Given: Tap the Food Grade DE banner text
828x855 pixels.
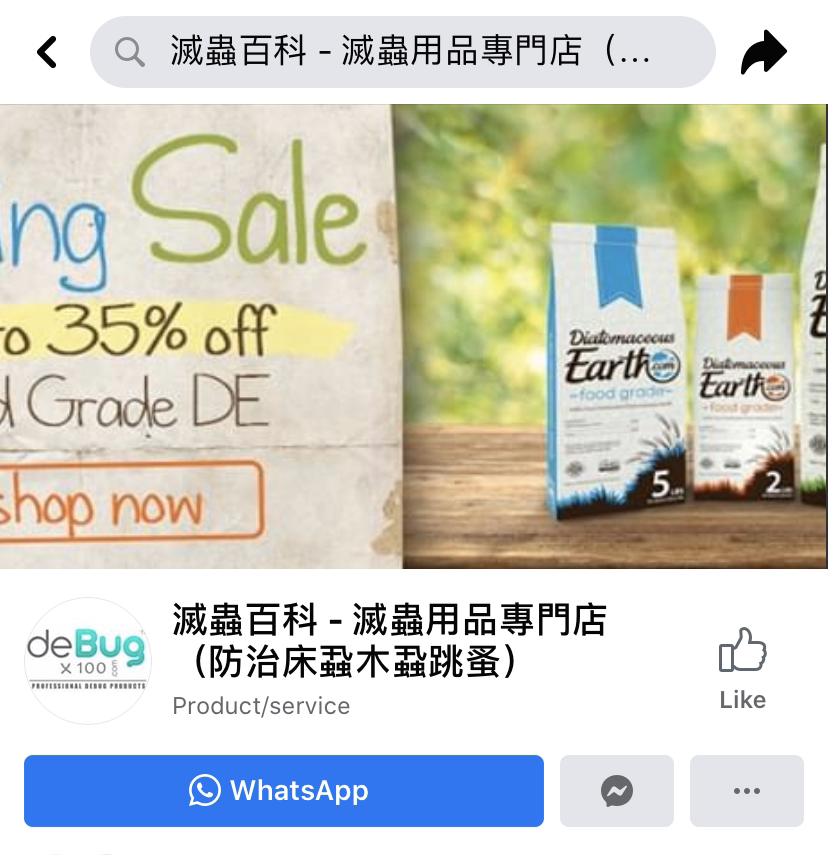Looking at the screenshot, I should [x=135, y=403].
